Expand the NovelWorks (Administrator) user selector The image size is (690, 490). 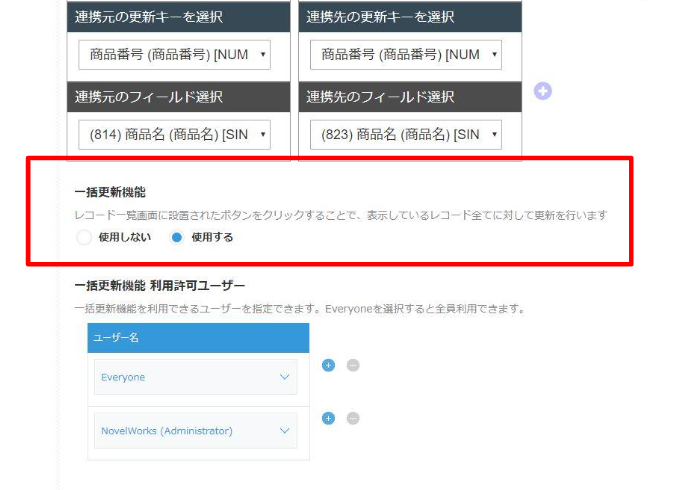(x=195, y=431)
